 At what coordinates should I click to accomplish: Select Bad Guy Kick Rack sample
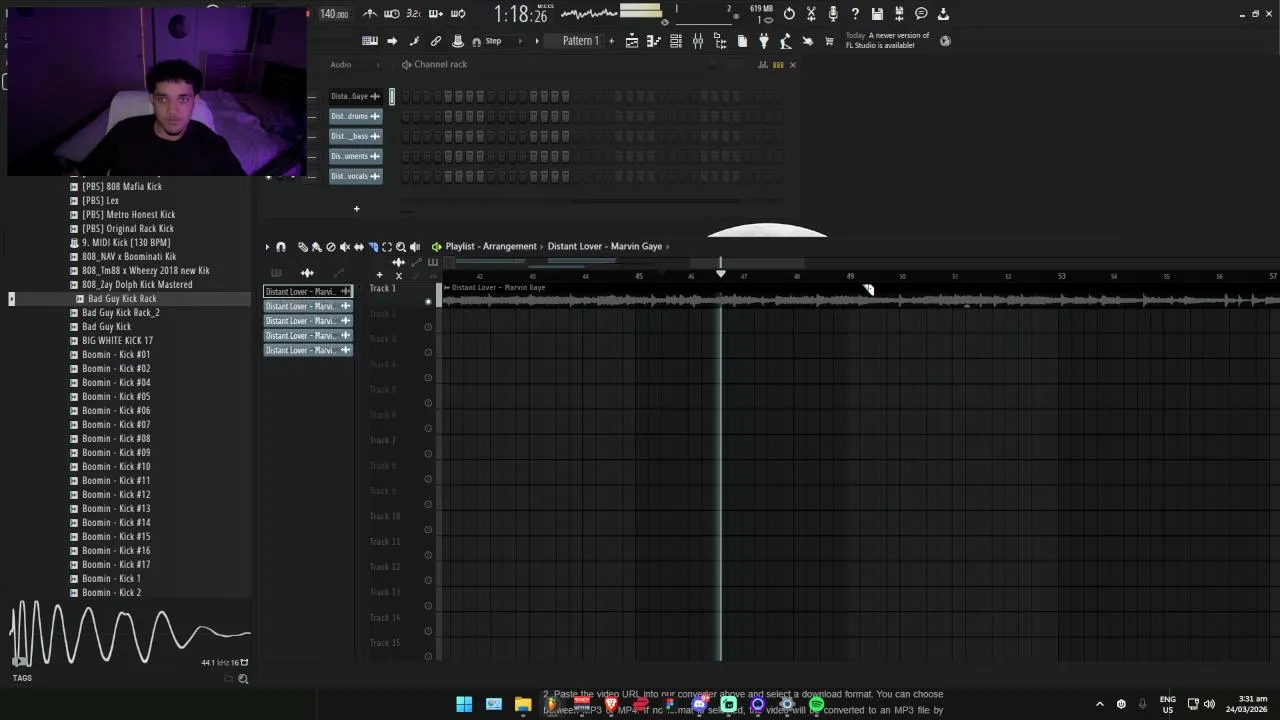tap(122, 298)
